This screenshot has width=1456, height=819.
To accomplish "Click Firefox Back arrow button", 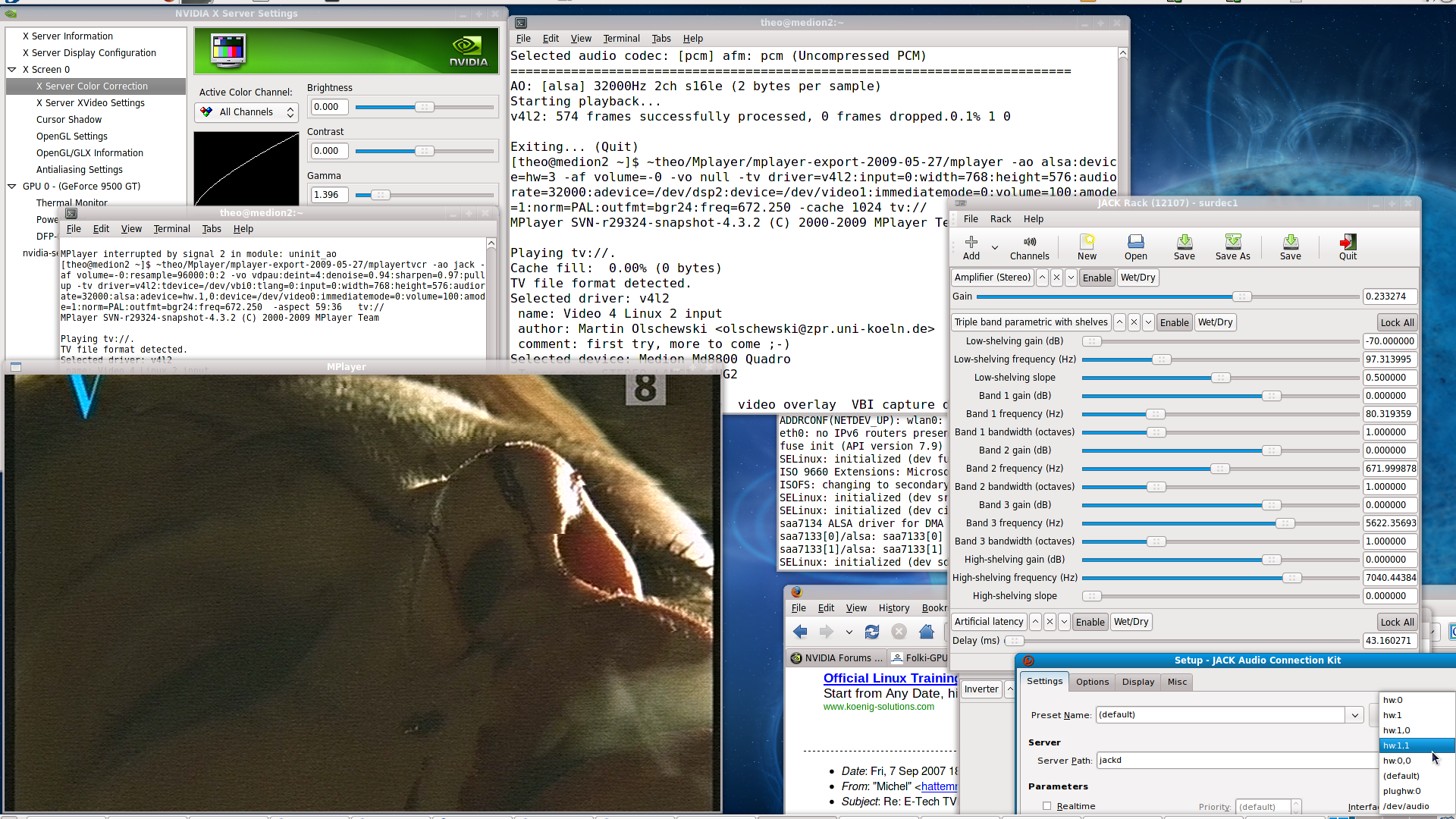I will point(800,632).
